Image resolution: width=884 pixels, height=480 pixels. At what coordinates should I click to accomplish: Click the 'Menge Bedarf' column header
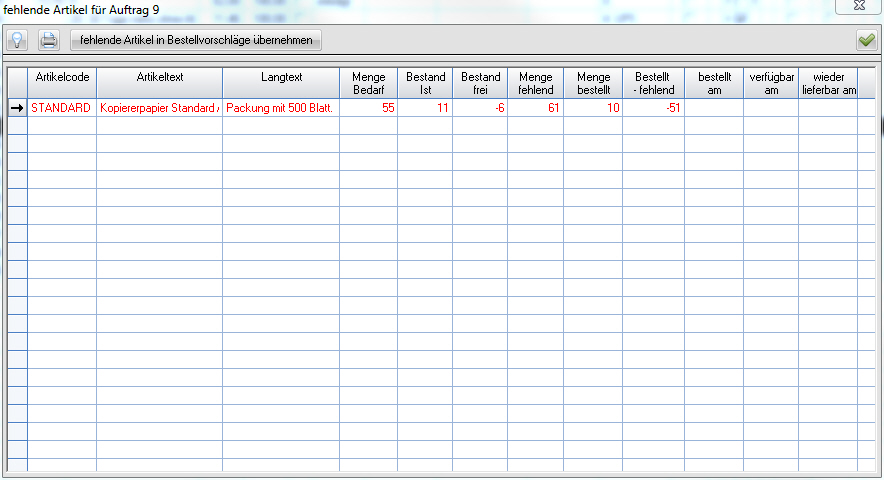[368, 83]
